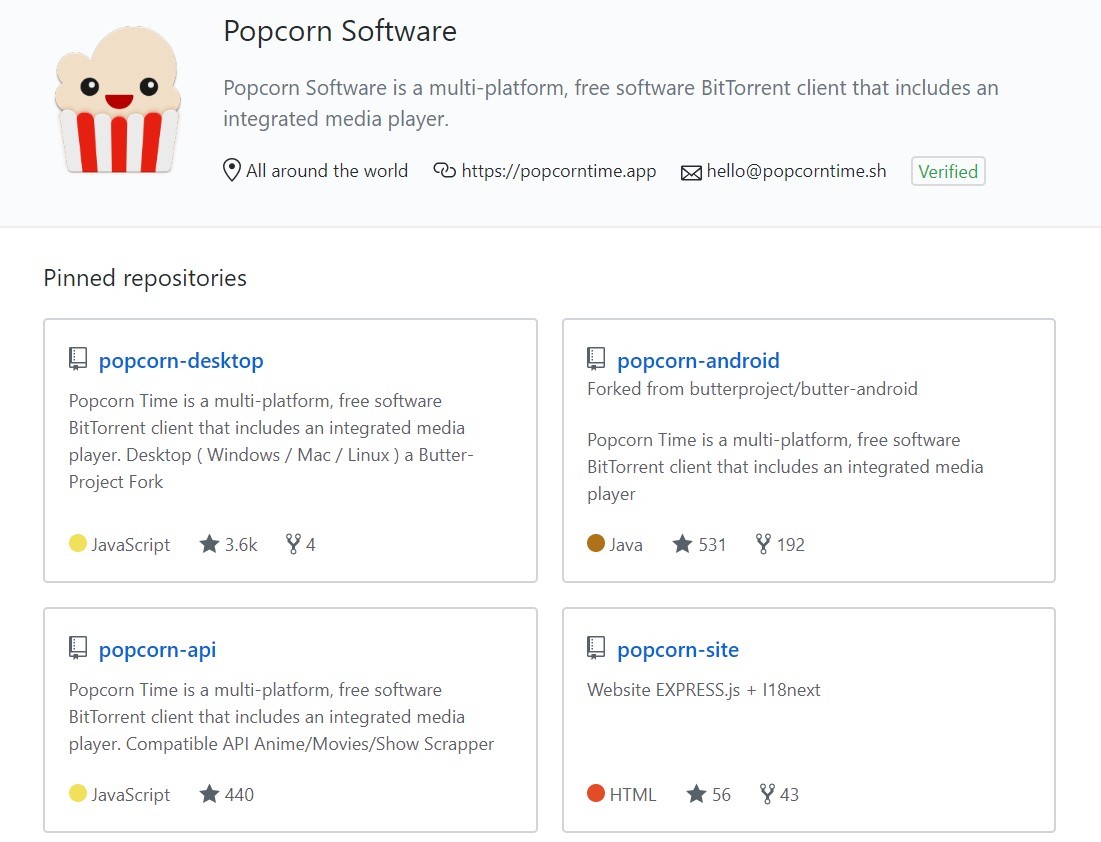This screenshot has width=1101, height=842.
Task: Open the fork count 43 on popcorn-site
Action: (779, 794)
